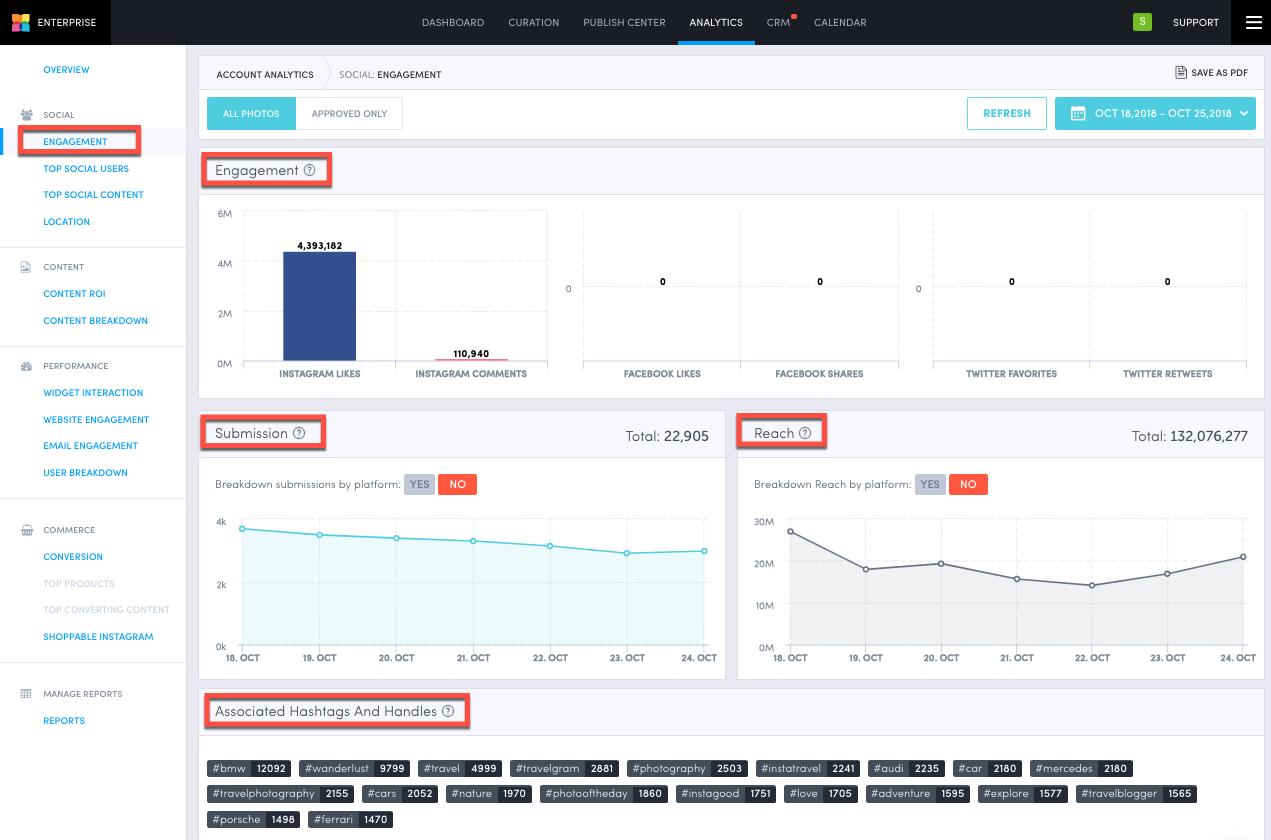Switch to the CRM tab

click(x=779, y=22)
